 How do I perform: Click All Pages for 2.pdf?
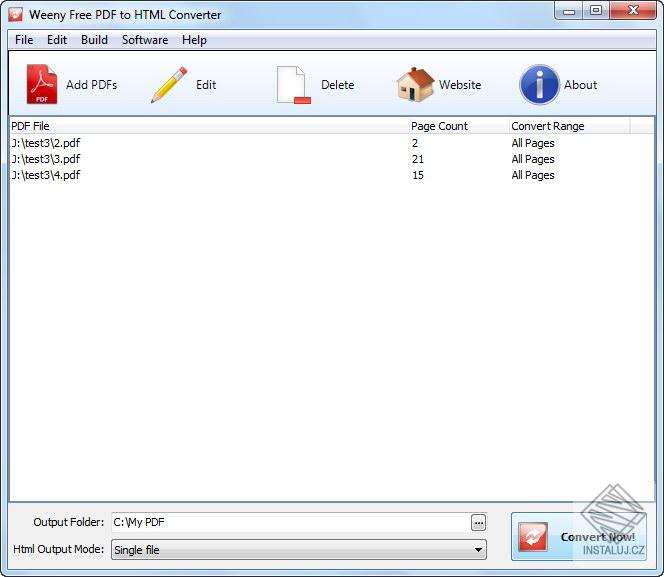pos(533,143)
